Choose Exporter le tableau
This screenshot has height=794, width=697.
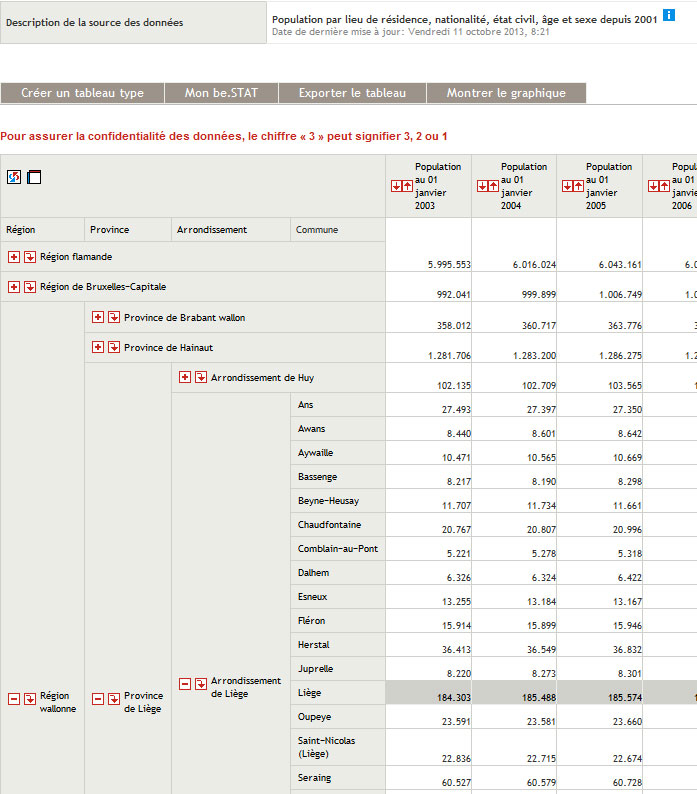[352, 93]
